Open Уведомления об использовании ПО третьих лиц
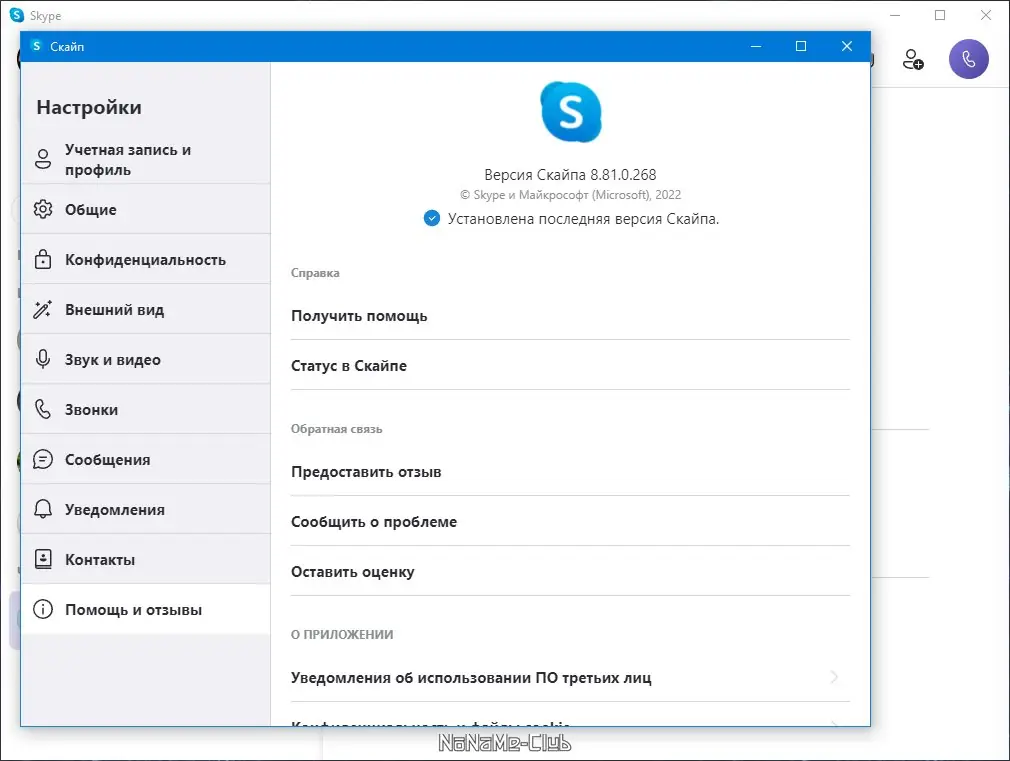 (570, 678)
